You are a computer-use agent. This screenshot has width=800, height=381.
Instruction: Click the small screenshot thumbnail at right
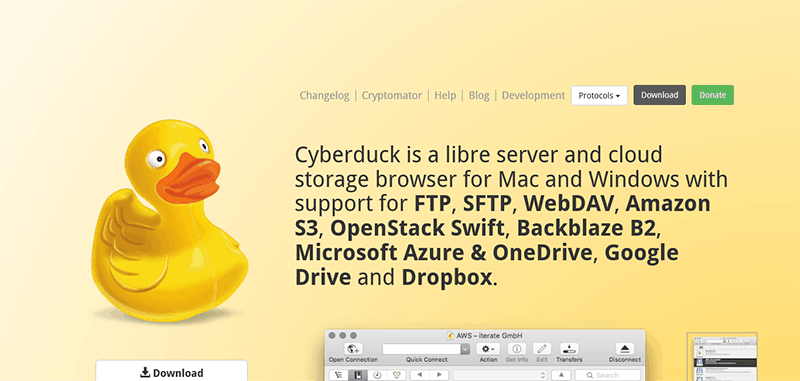[722, 357]
